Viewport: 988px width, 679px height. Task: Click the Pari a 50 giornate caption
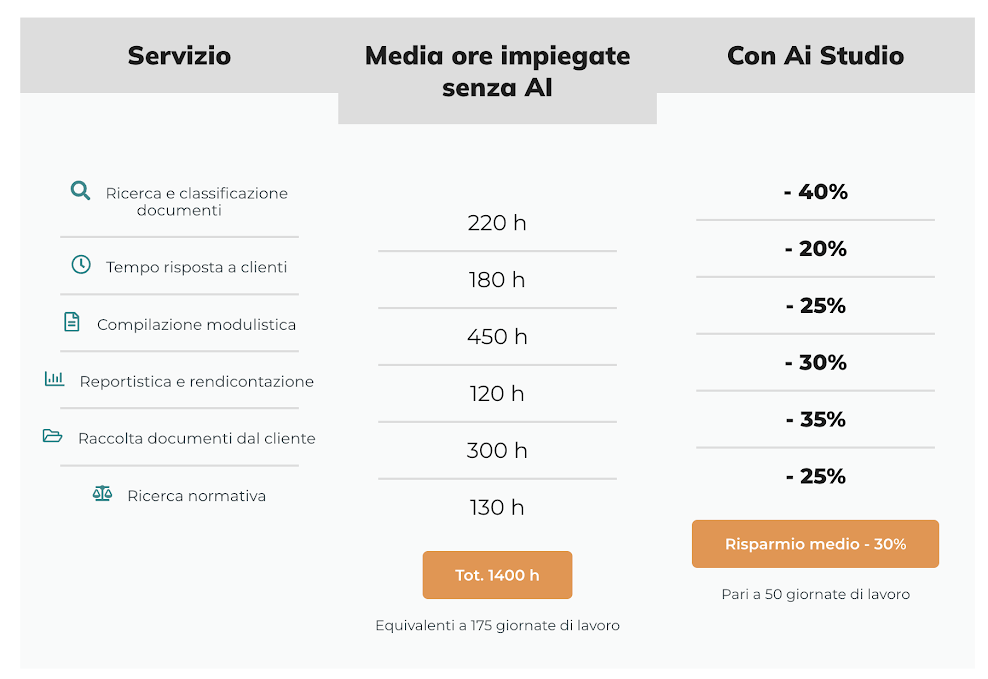point(815,594)
